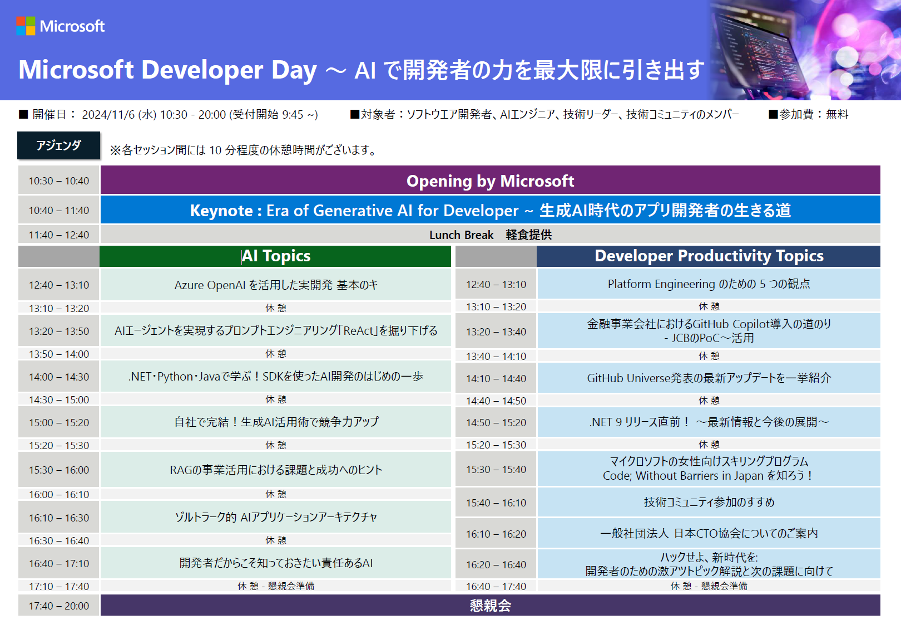Click the 参加費：無料 text

808,115
